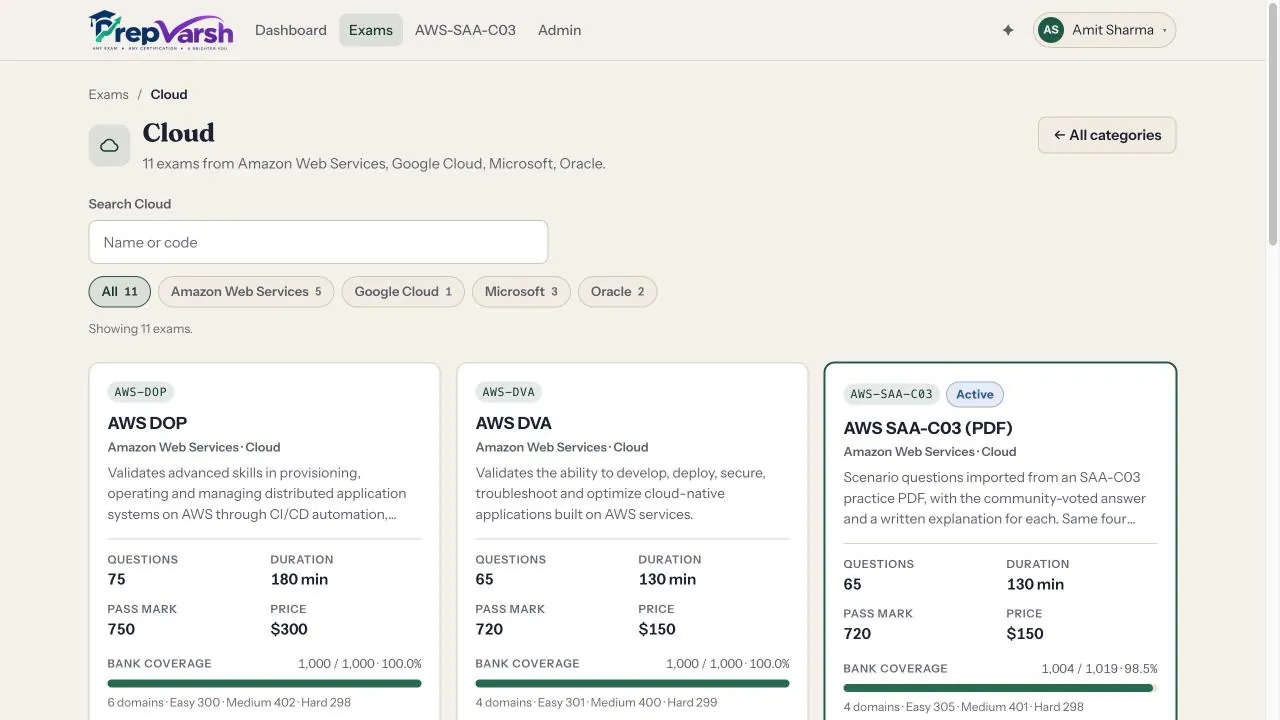Go to the AWS-SAA-C03 nav item

click(x=465, y=30)
